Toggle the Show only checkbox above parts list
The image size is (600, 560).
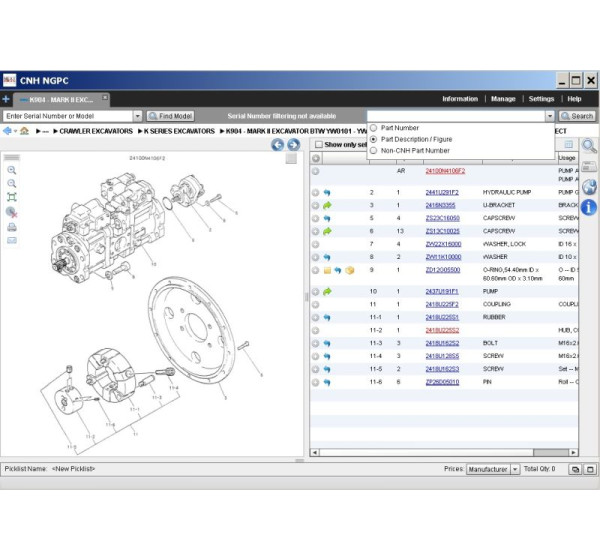click(x=318, y=145)
